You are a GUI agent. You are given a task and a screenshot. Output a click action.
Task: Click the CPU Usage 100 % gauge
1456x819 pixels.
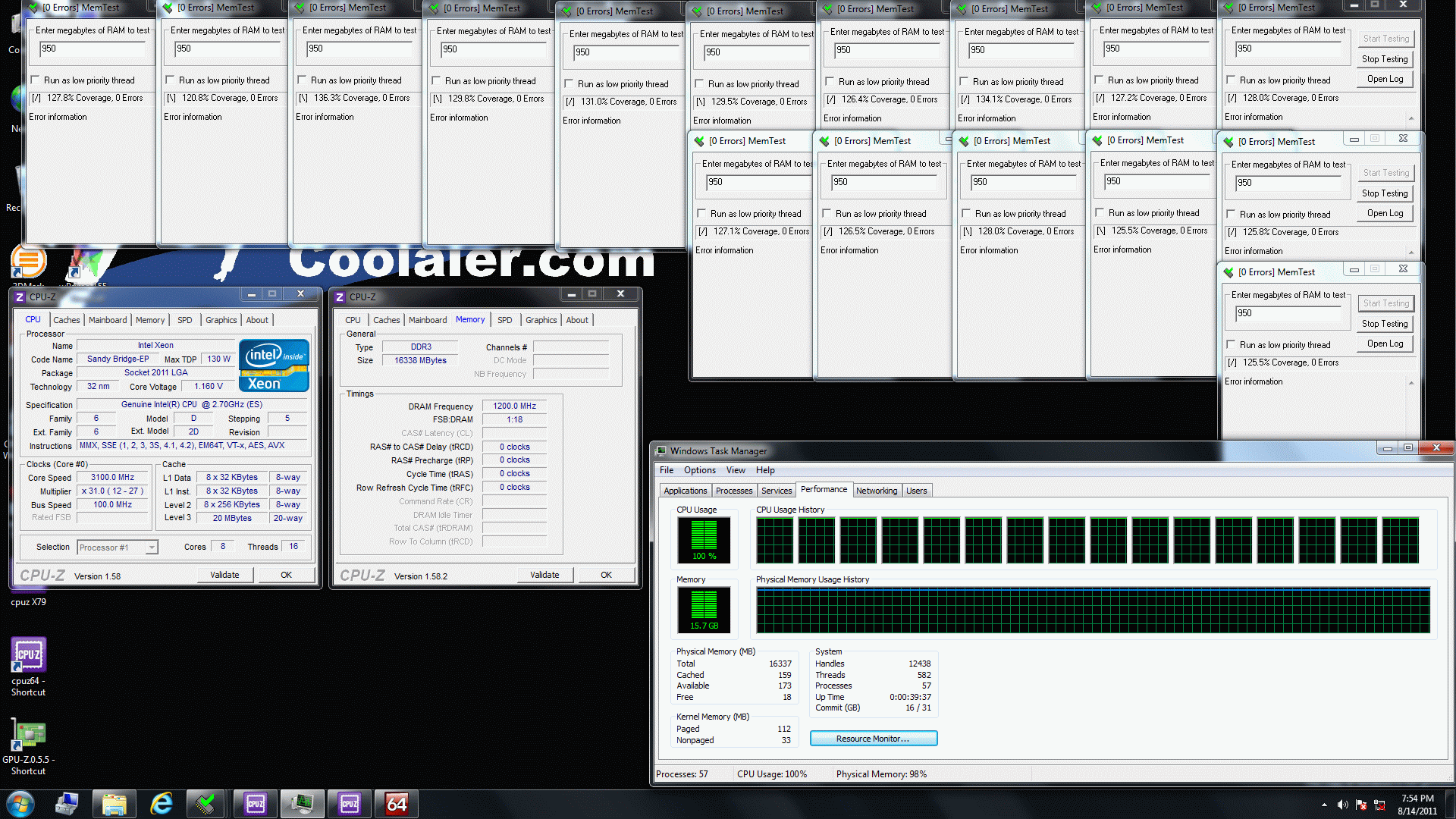tap(703, 540)
